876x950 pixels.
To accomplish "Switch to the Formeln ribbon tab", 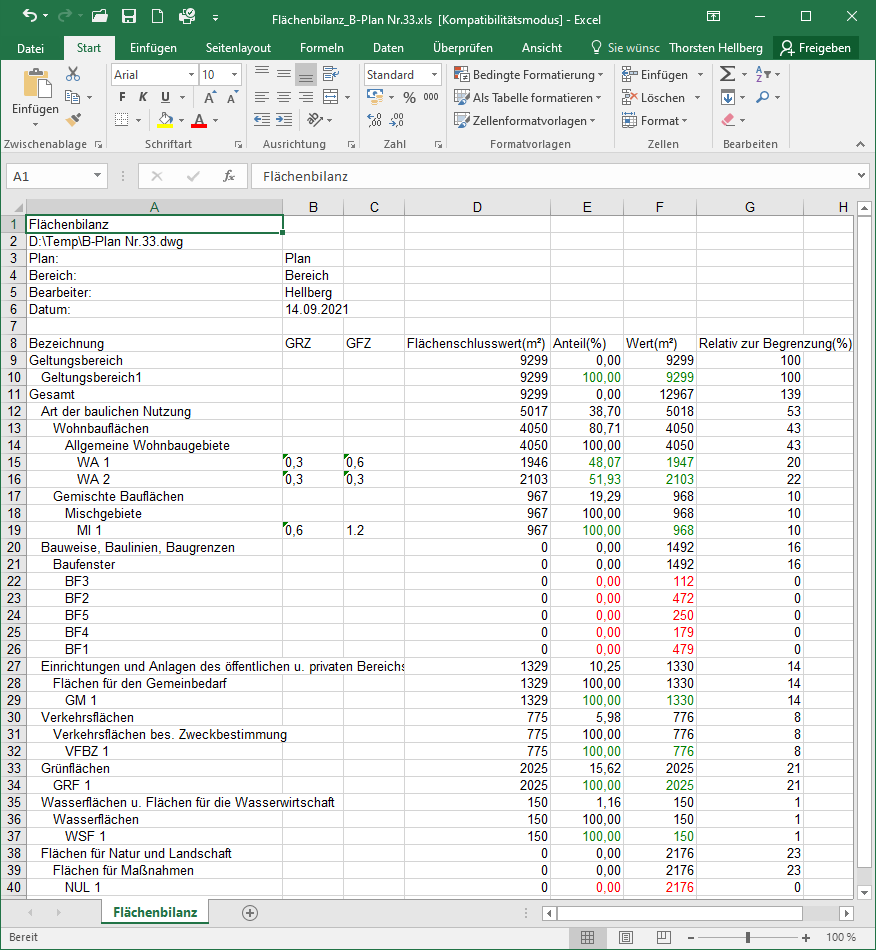I will pyautogui.click(x=322, y=48).
